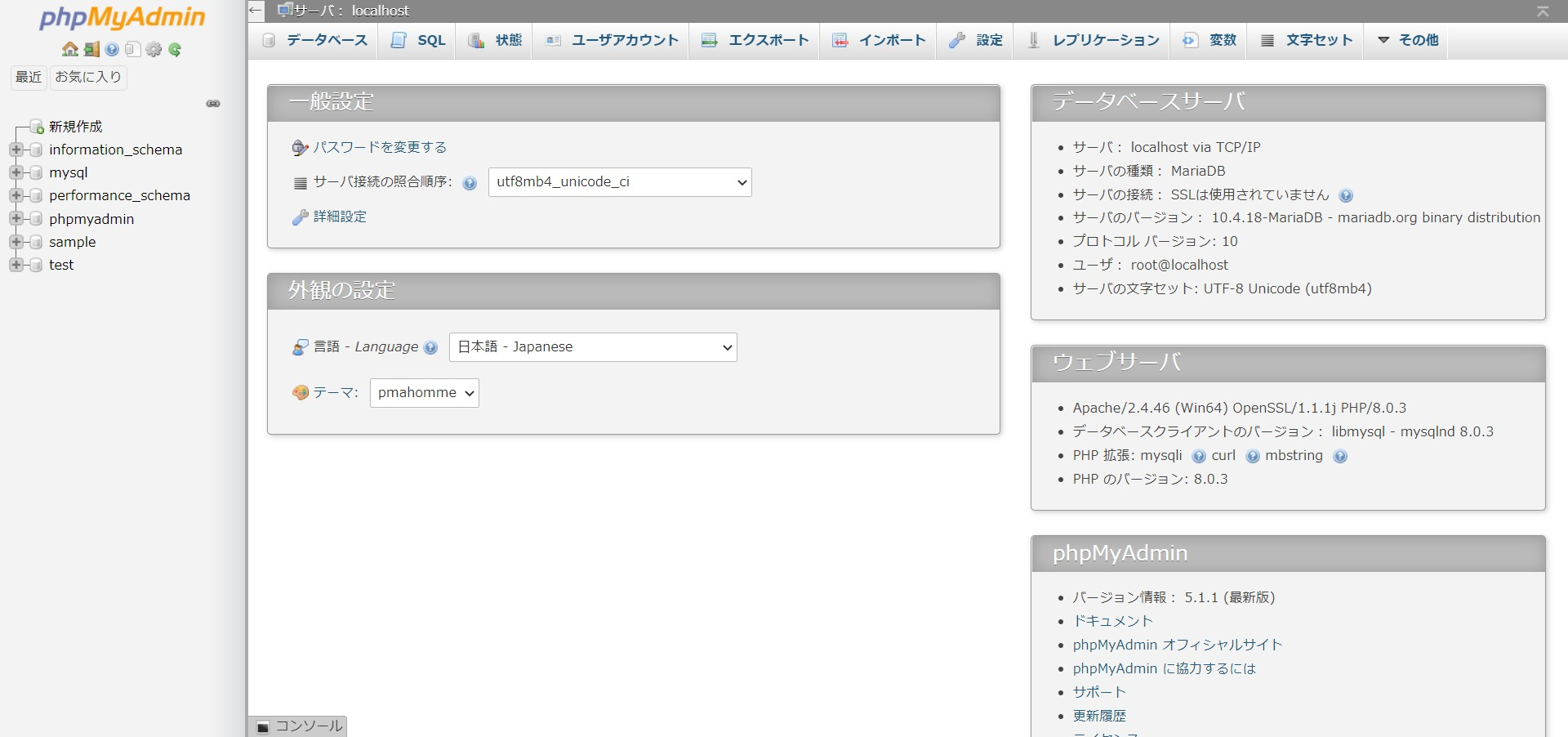The height and width of the screenshot is (737, 1568).
Task: Click help icon next to curl extension
Action: tap(1252, 456)
